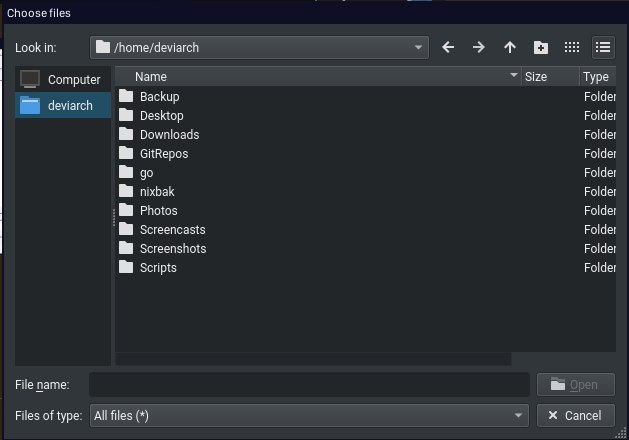This screenshot has width=629, height=440.
Task: Select the GitRepos folder
Action: pyautogui.click(x=365, y=154)
